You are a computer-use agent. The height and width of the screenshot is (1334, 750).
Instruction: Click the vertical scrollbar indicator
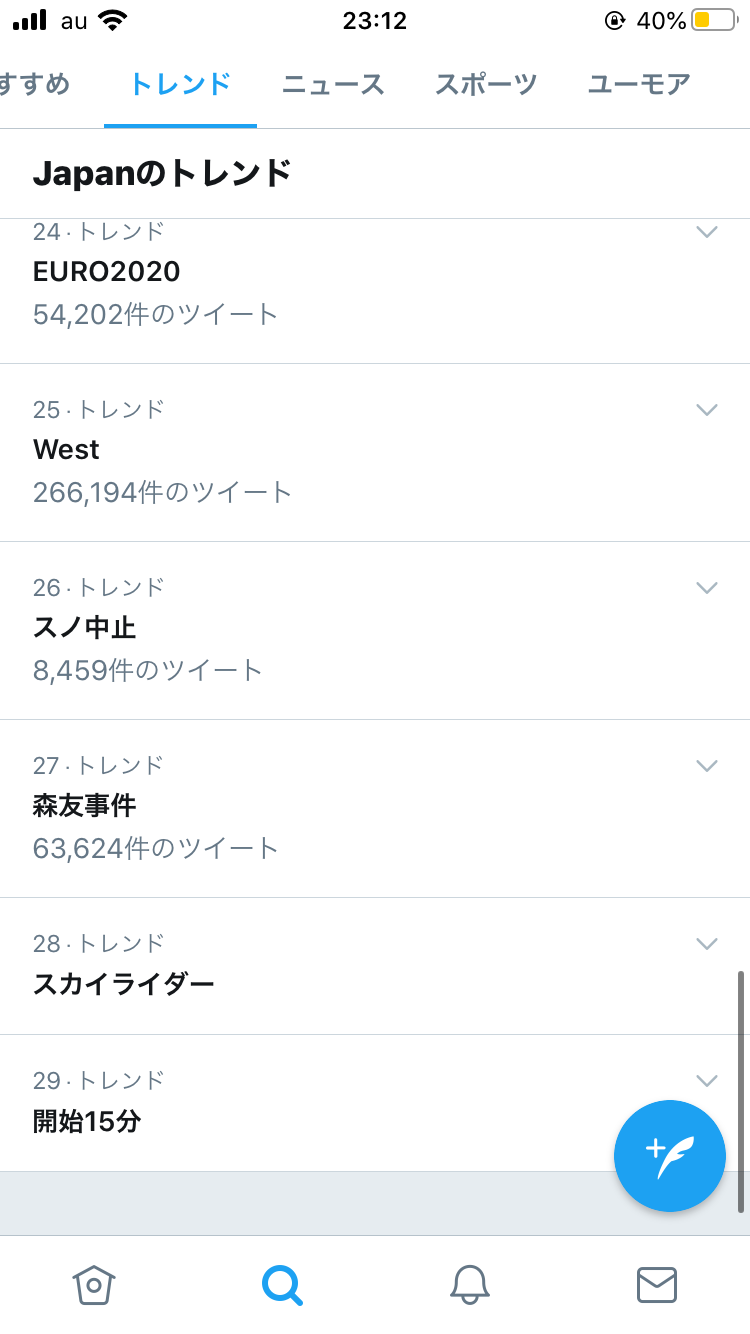[740, 1090]
